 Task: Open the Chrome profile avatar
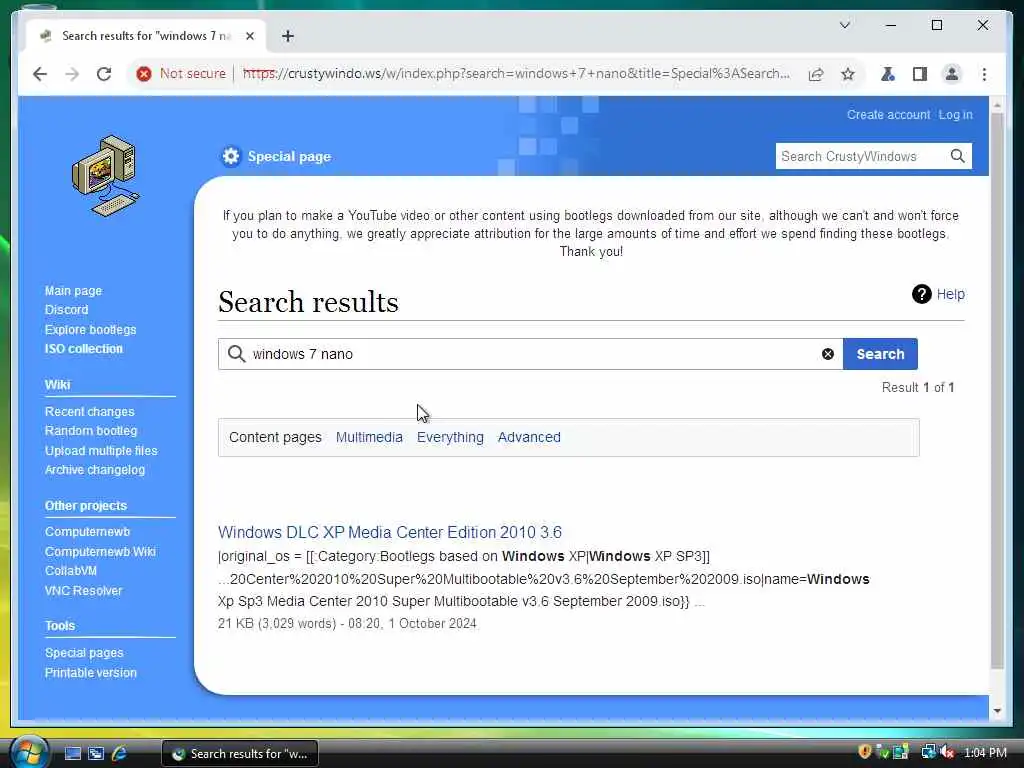click(x=952, y=74)
